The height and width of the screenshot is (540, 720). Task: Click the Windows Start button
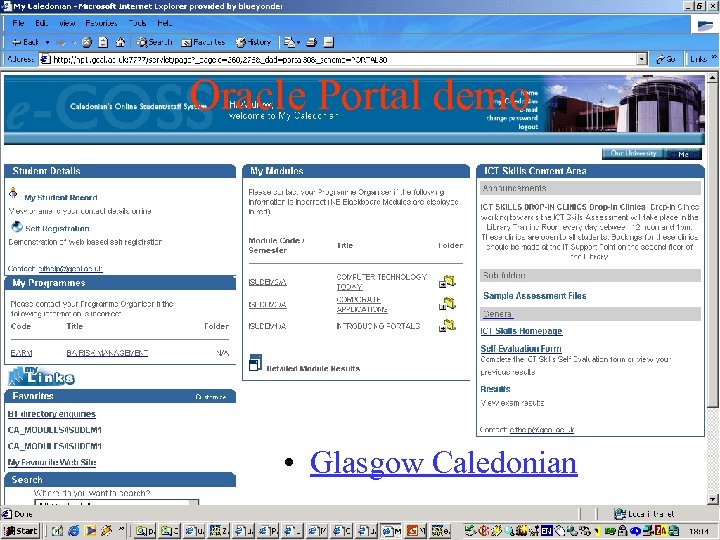pyautogui.click(x=20, y=531)
